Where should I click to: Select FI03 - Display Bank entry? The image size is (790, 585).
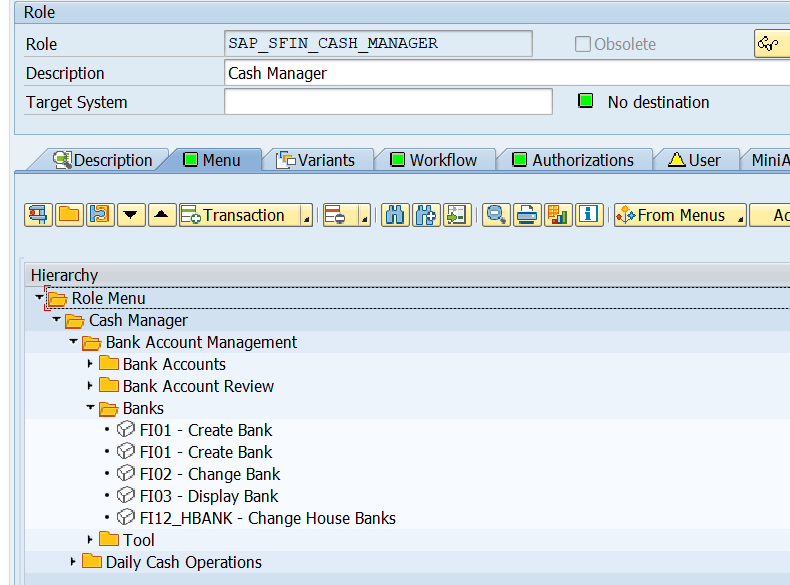[x=209, y=496]
